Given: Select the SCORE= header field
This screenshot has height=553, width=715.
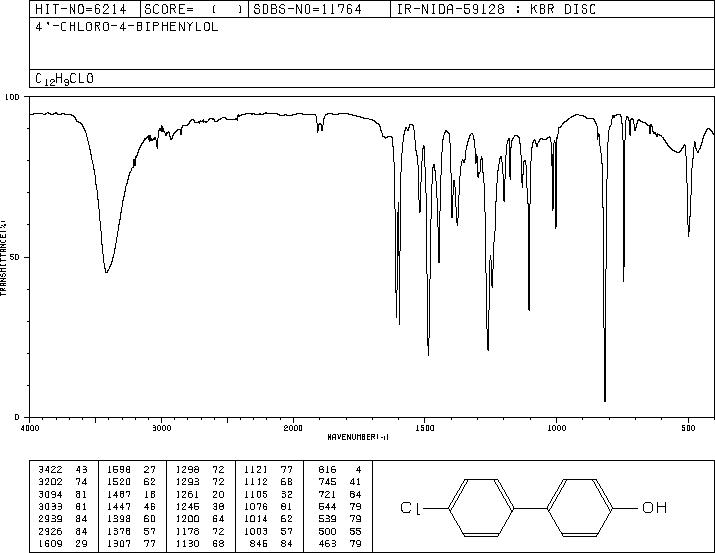Looking at the screenshot, I should point(194,9).
